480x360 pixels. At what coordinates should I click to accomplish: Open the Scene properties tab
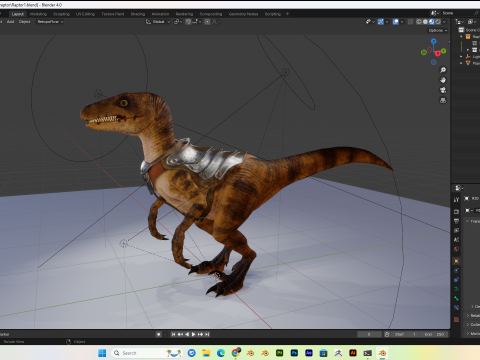(x=456, y=239)
